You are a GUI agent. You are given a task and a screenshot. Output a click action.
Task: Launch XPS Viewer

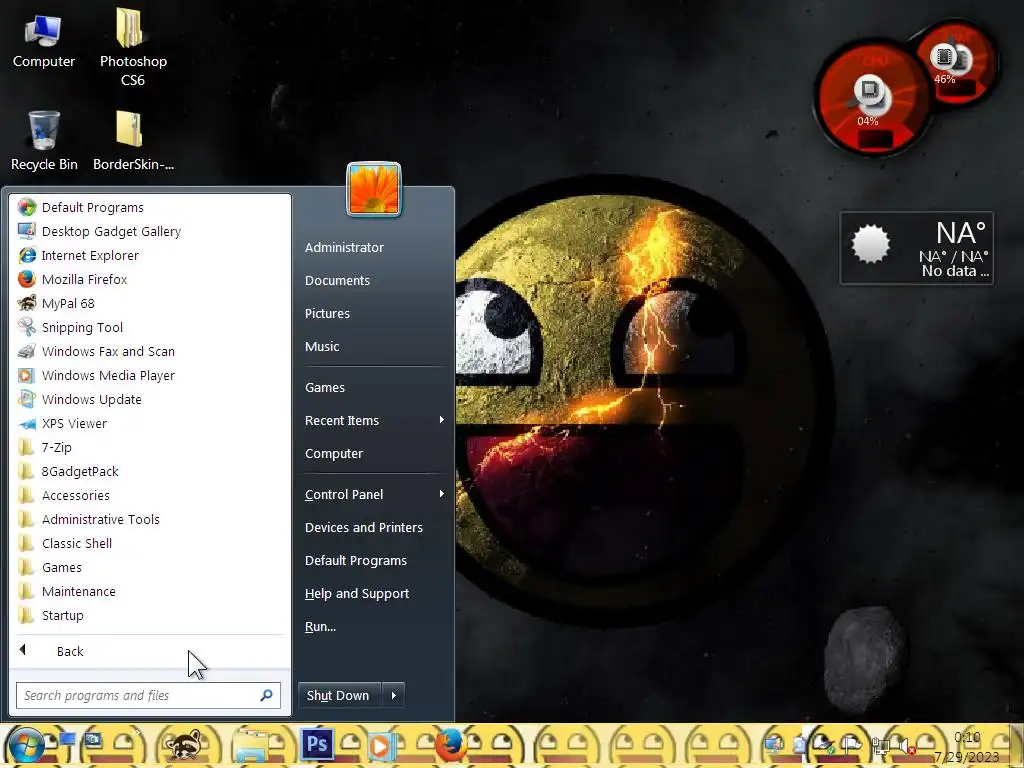[150, 424]
